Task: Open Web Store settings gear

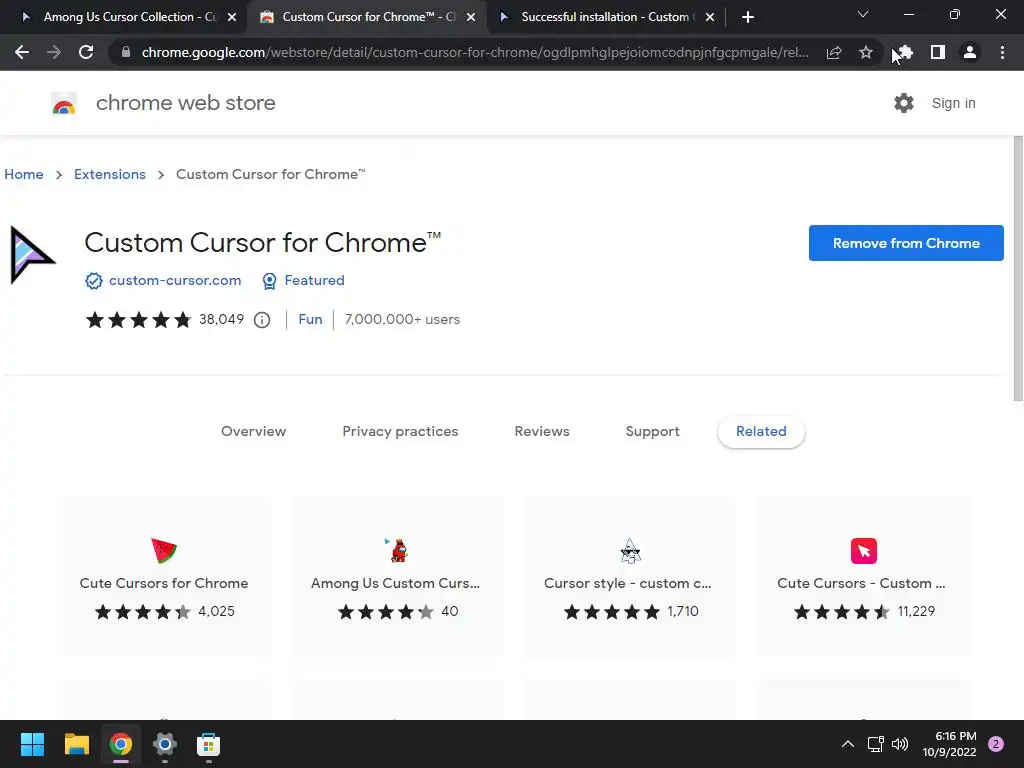Action: (x=904, y=103)
